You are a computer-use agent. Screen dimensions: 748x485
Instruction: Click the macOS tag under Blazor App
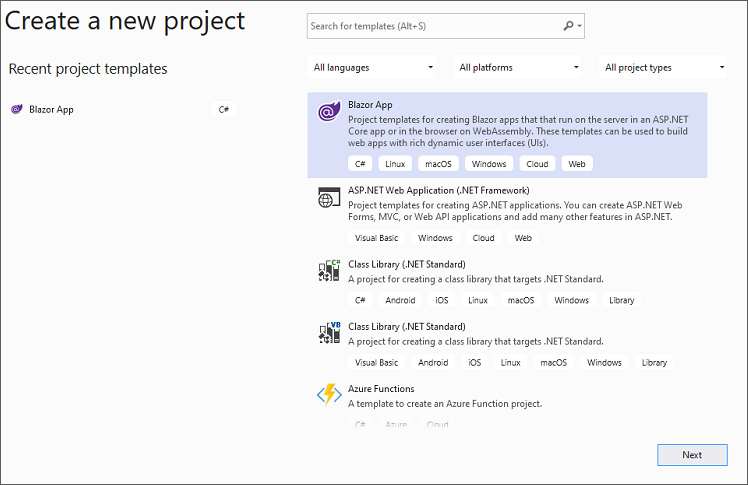point(439,164)
